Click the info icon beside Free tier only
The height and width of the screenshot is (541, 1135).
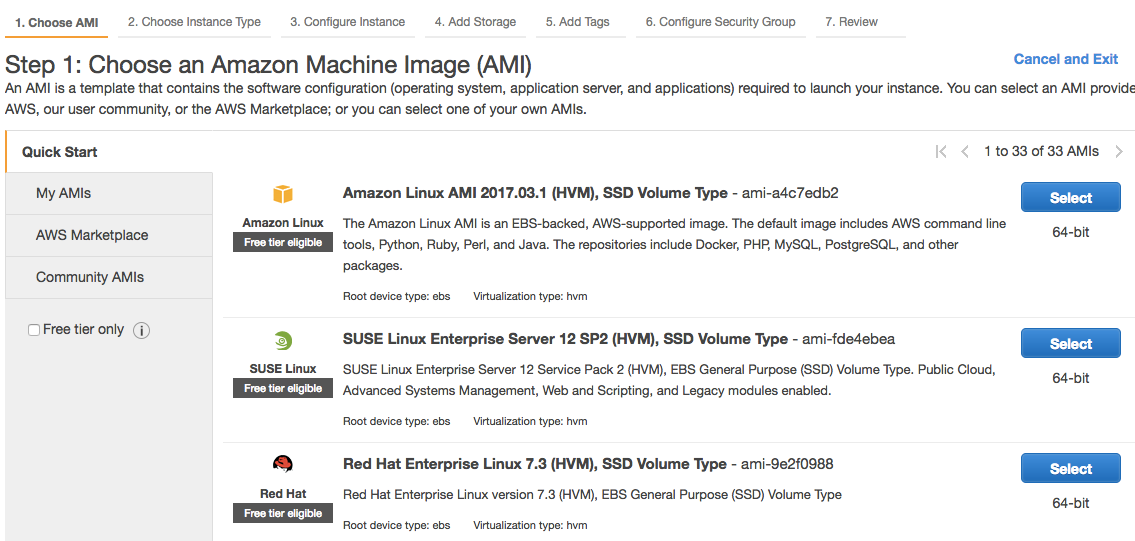coord(142,330)
